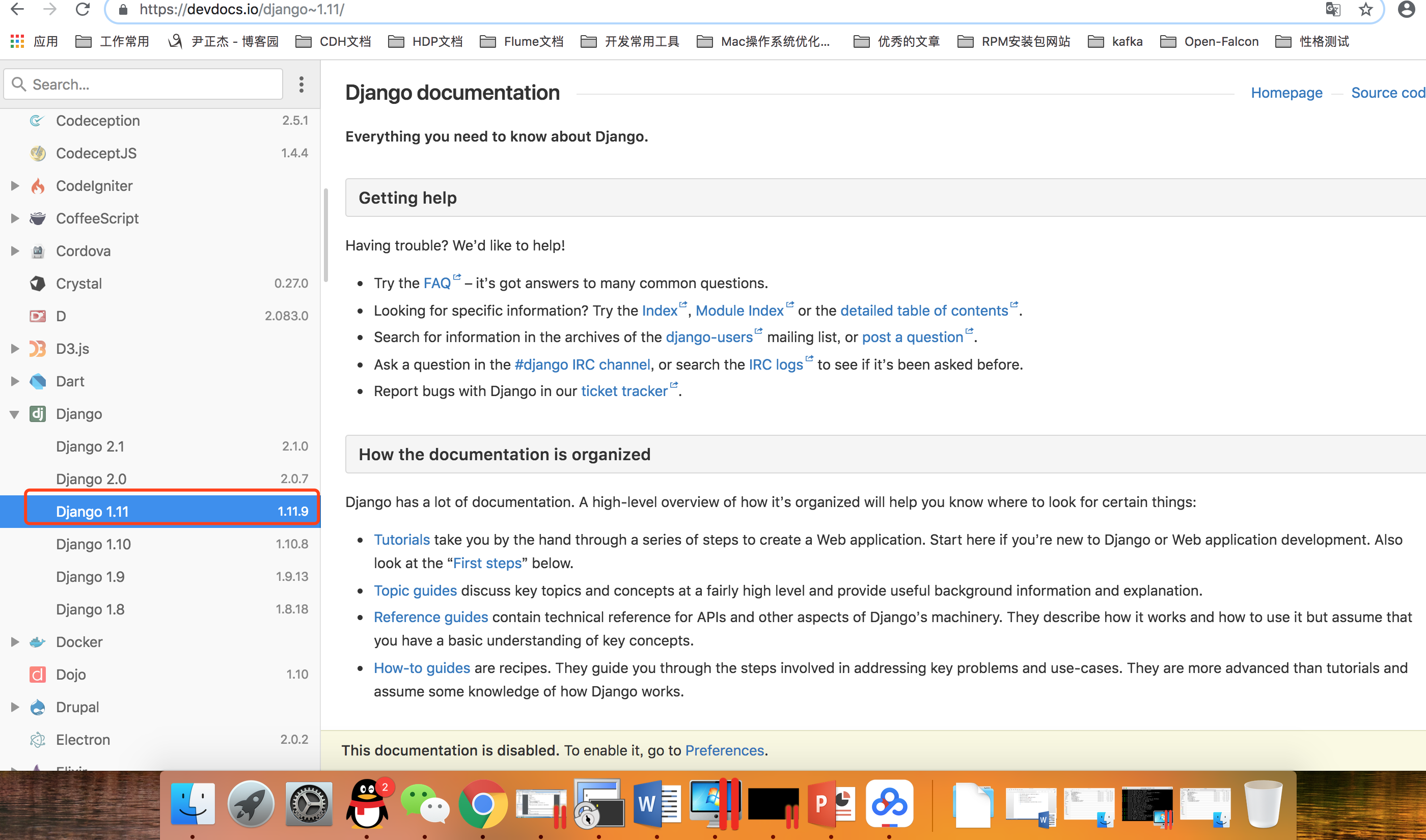The height and width of the screenshot is (840, 1426).
Task: Open the Apps grid in bookmarks bar
Action: 17,41
